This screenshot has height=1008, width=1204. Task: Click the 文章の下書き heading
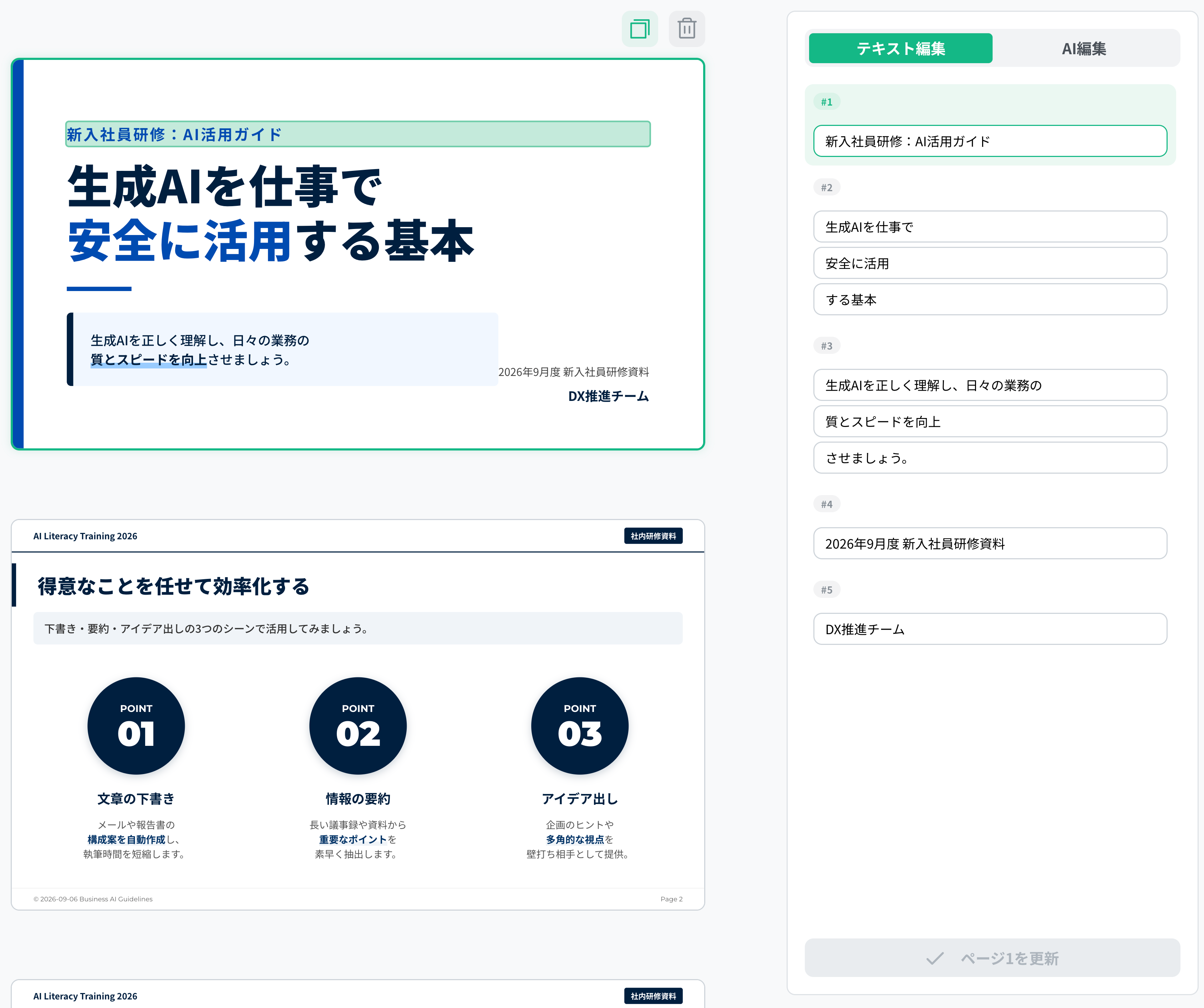pyautogui.click(x=136, y=799)
